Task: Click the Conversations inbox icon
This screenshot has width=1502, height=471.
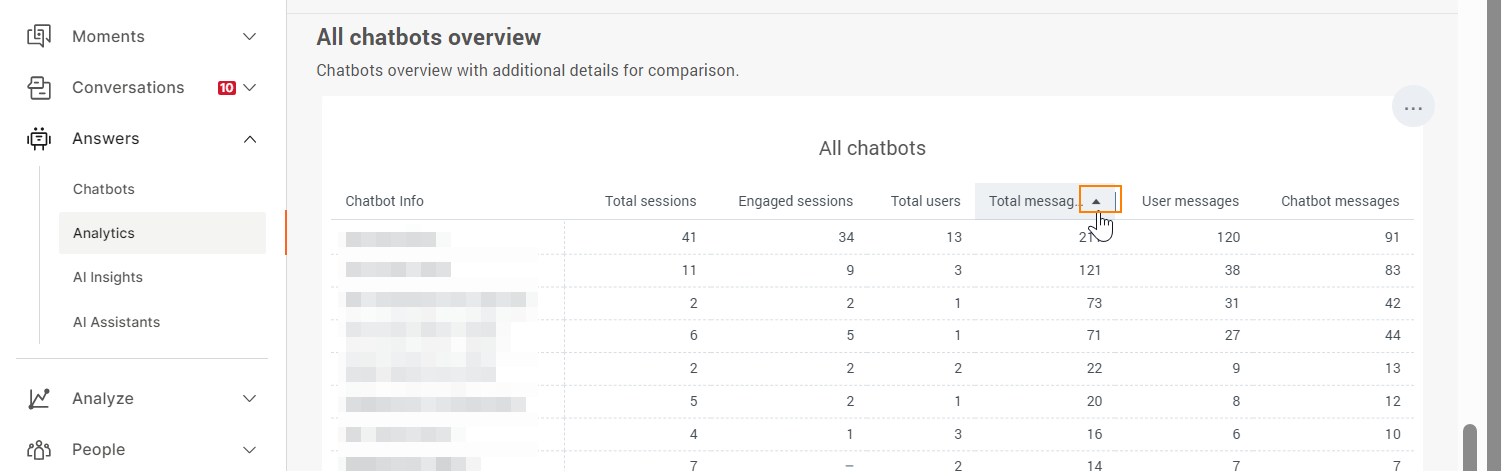Action: (x=39, y=88)
